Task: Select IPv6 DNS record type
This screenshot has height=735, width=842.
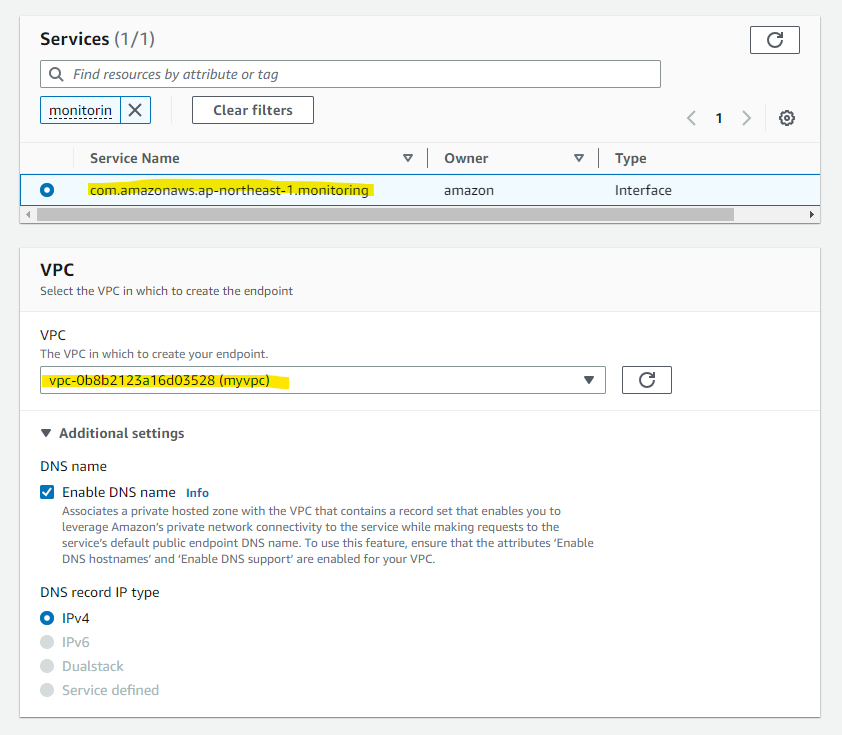Action: tap(47, 642)
